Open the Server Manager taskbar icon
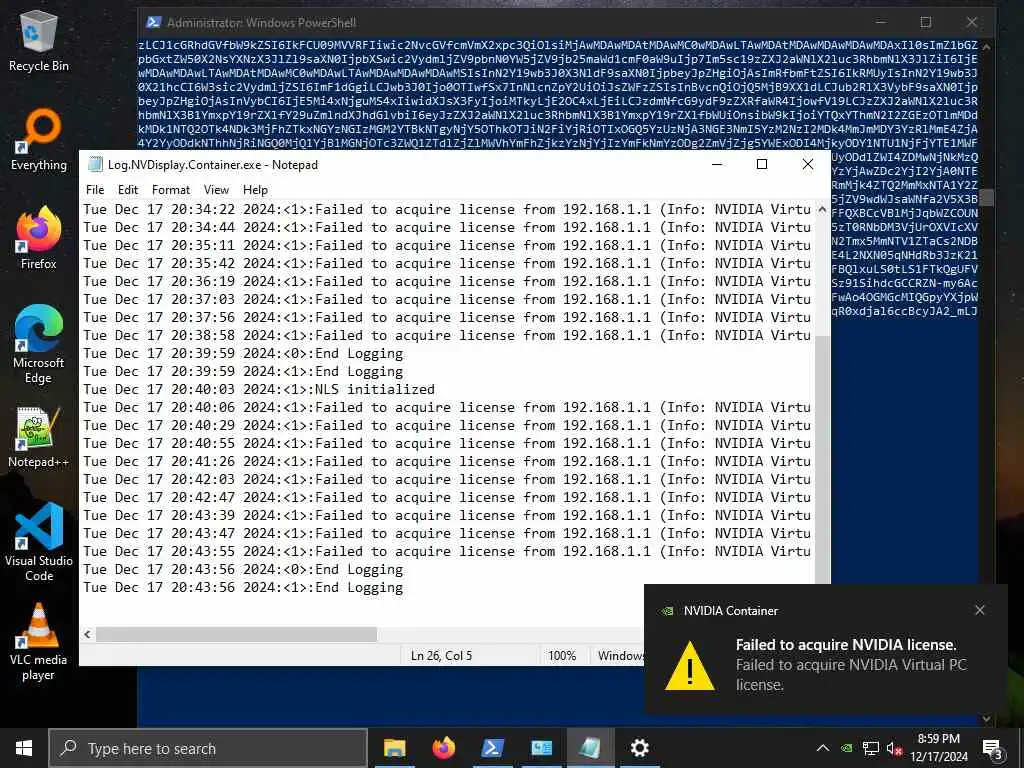This screenshot has height=768, width=1024. pyautogui.click(x=541, y=748)
